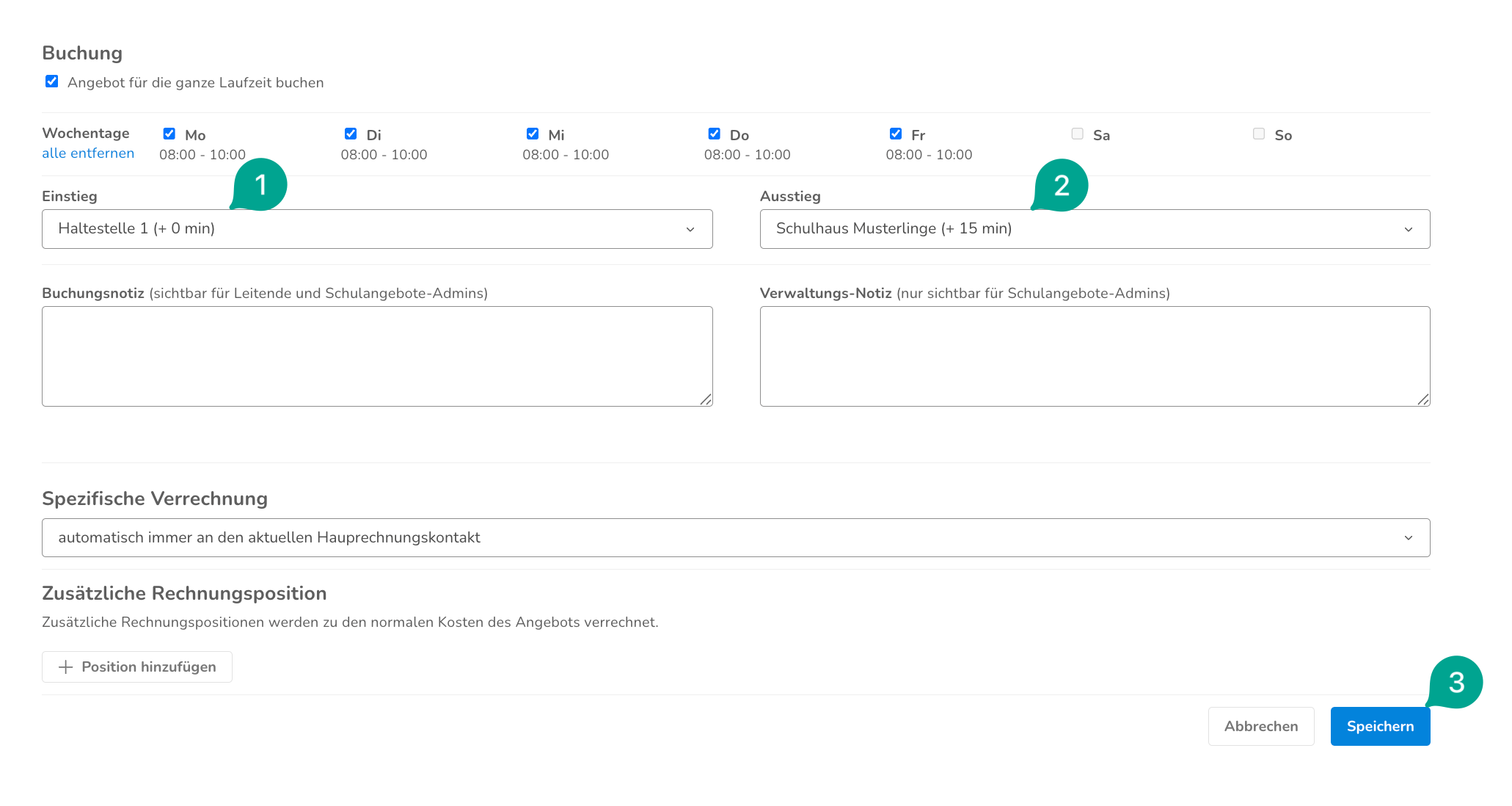Viewport: 1512px width, 806px height.
Task: Uncheck Angebot für die ganze Laufzeit buchen
Action: [x=52, y=81]
